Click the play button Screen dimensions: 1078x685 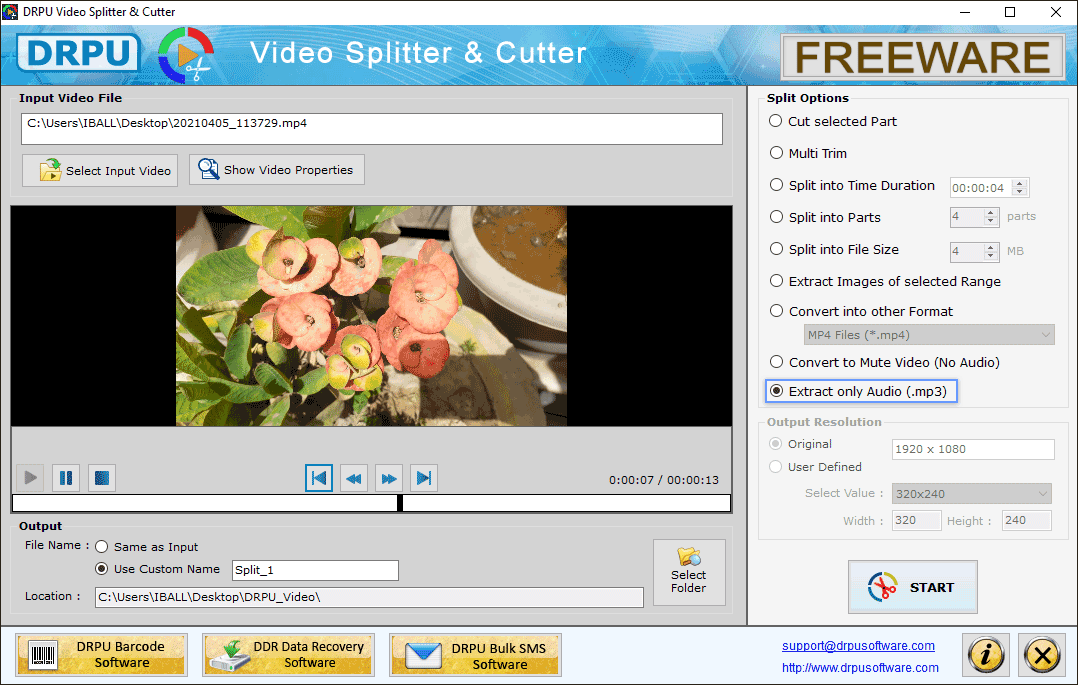coord(30,477)
